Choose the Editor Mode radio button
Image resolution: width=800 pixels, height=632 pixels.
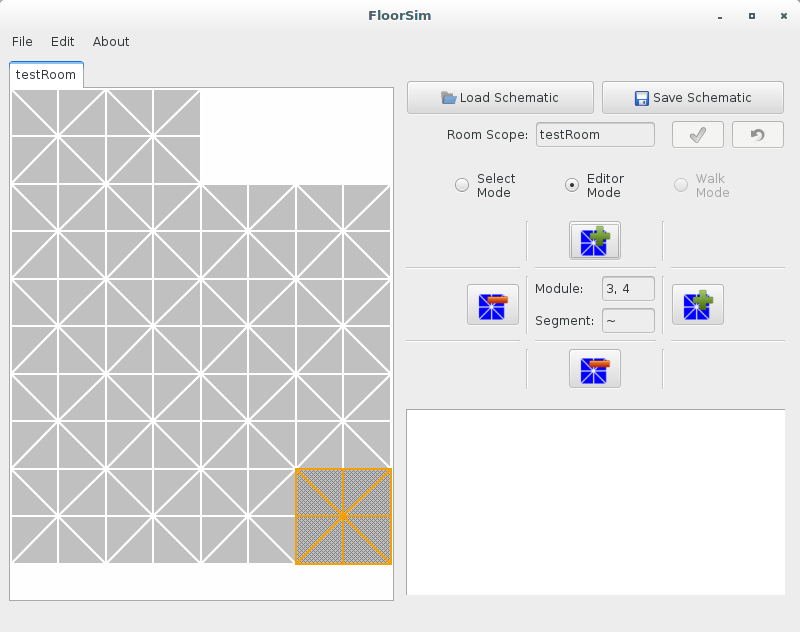point(572,185)
